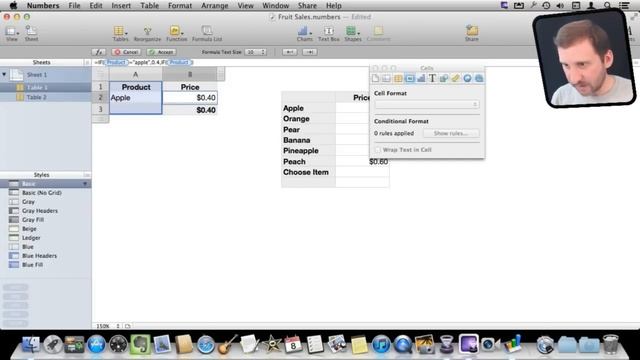Open the View toolbar menu
The width and height of the screenshot is (640, 360).
click(11, 33)
